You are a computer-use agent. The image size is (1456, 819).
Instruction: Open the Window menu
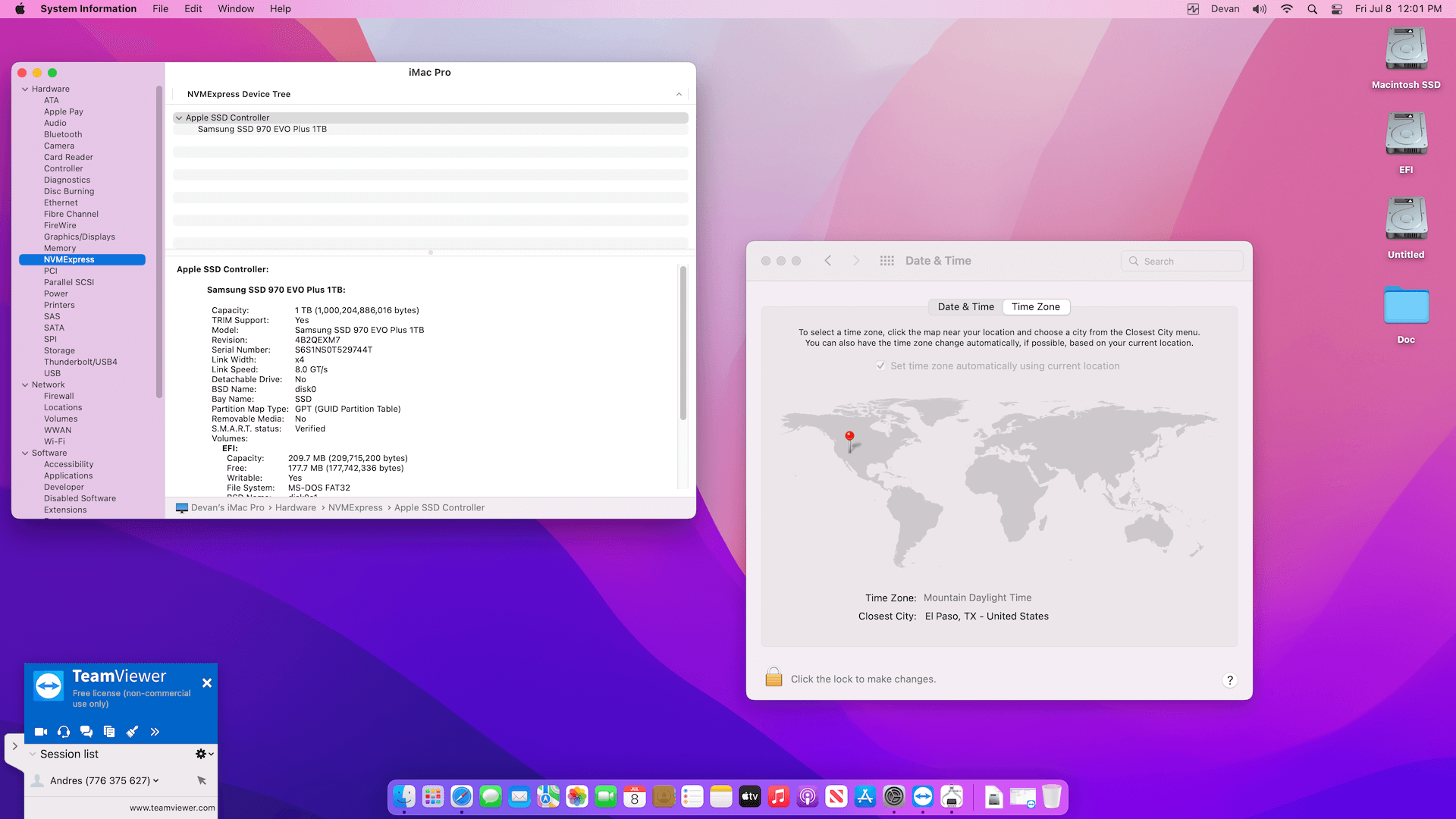click(x=236, y=9)
